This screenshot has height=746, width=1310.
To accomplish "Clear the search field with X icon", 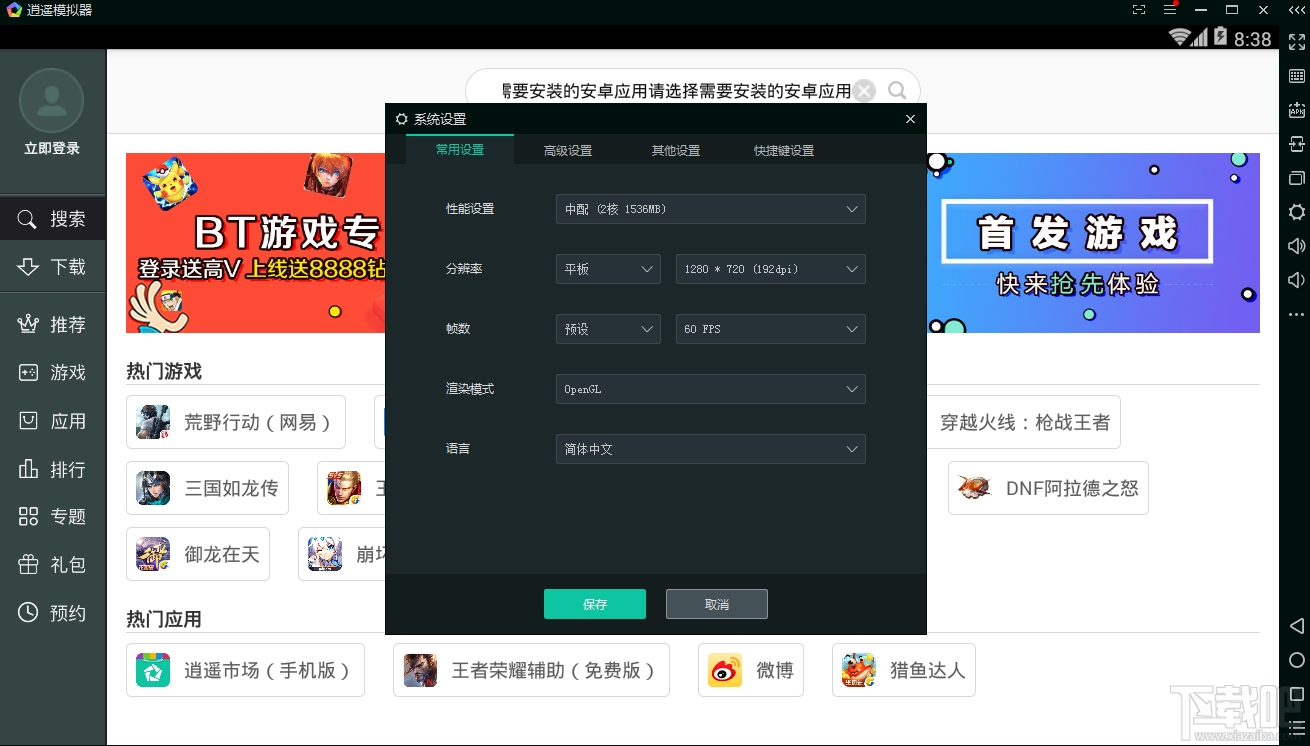I will pos(865,91).
